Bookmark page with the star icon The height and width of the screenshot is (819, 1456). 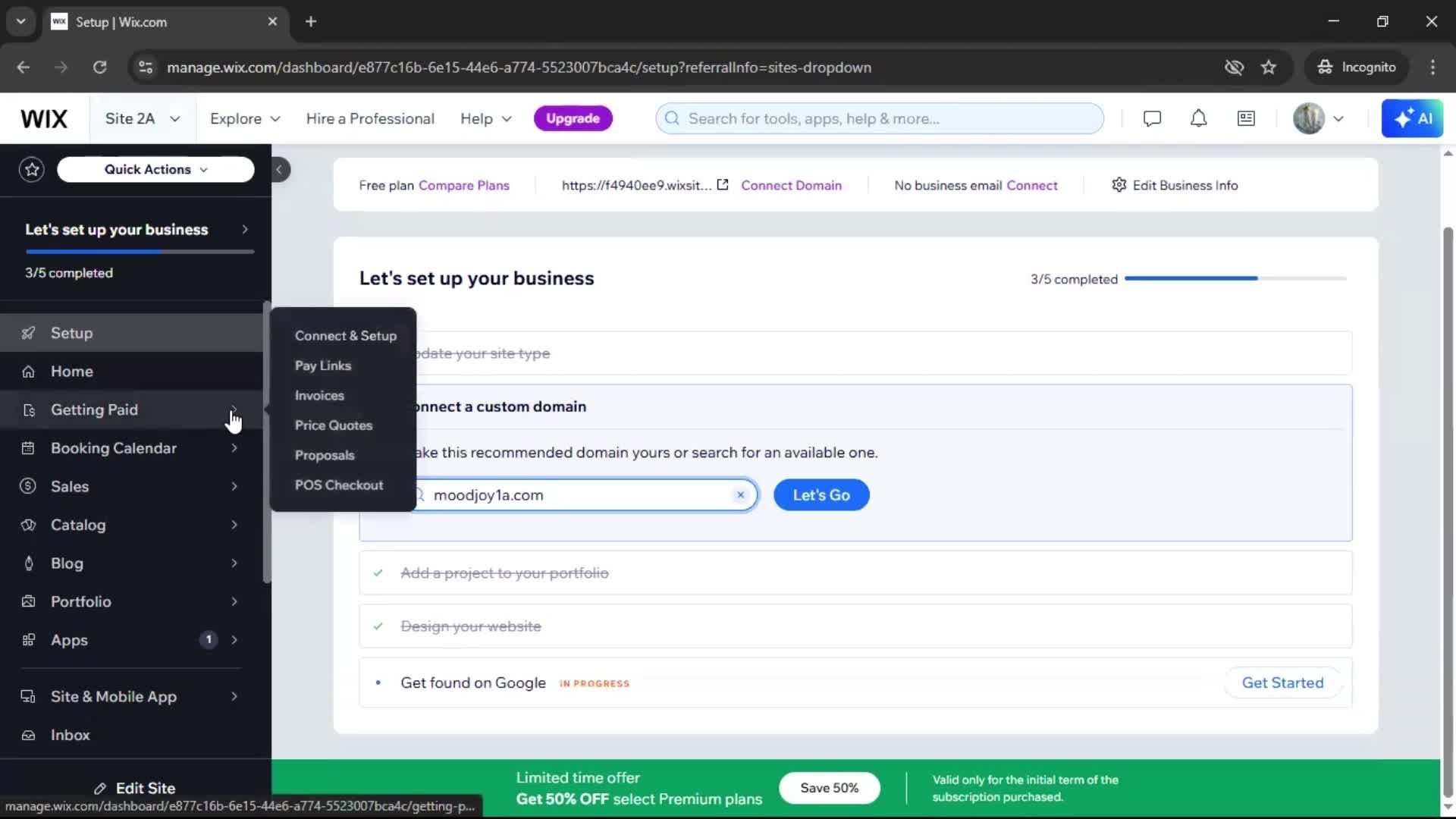(1269, 67)
